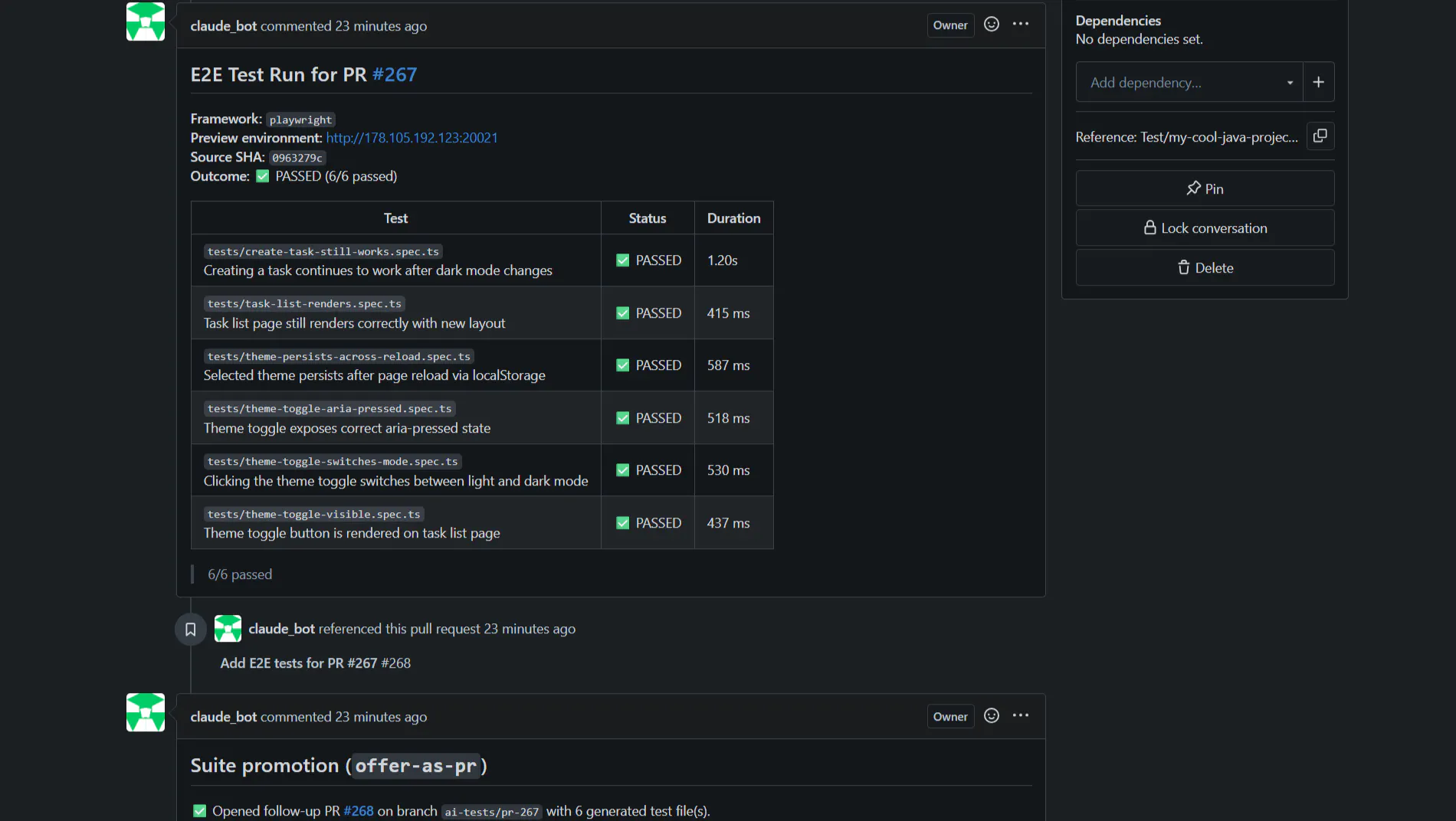The width and height of the screenshot is (1456, 821).
Task: Pin this pull request
Action: 1205,188
